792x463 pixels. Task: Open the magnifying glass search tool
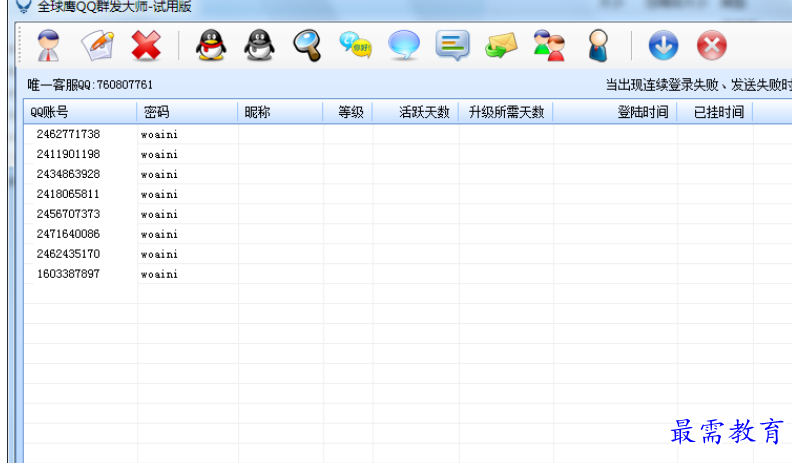click(x=308, y=45)
